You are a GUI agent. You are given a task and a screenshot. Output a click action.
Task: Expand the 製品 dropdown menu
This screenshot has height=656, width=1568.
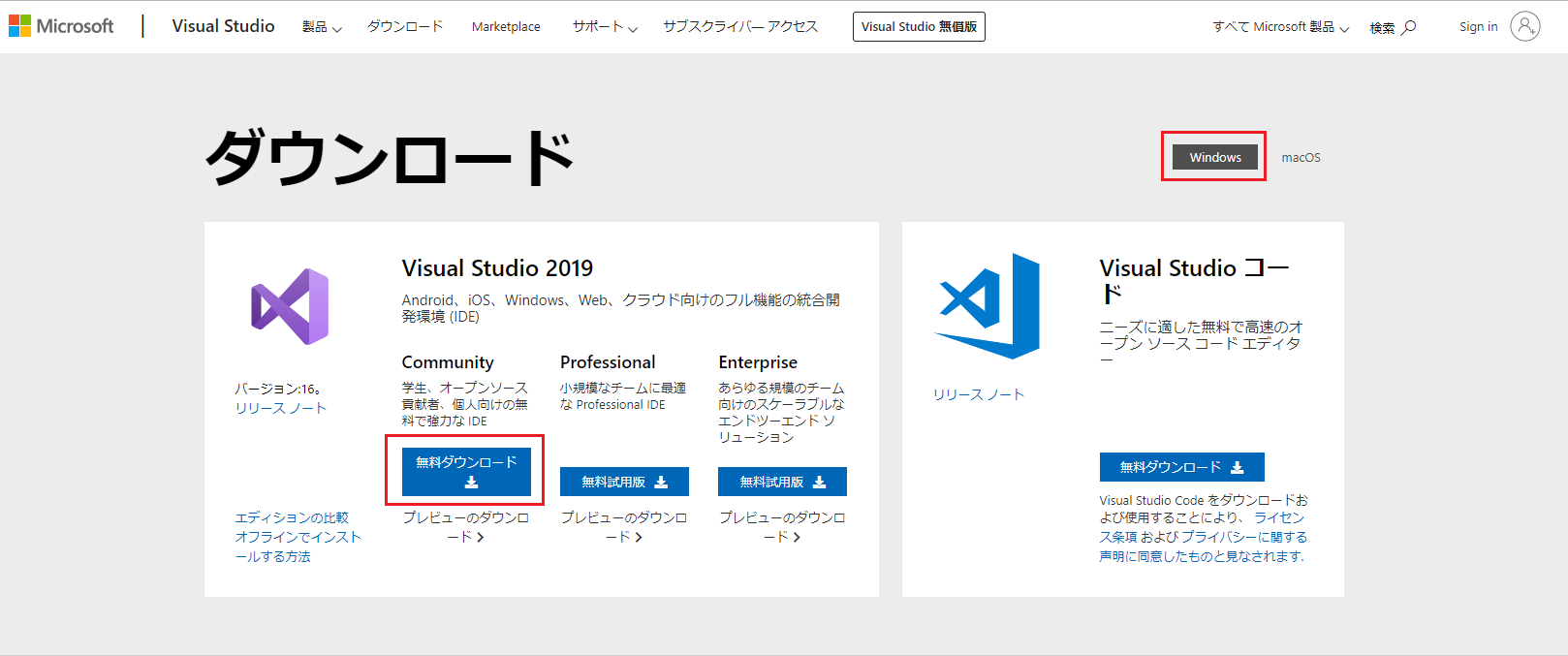[322, 27]
